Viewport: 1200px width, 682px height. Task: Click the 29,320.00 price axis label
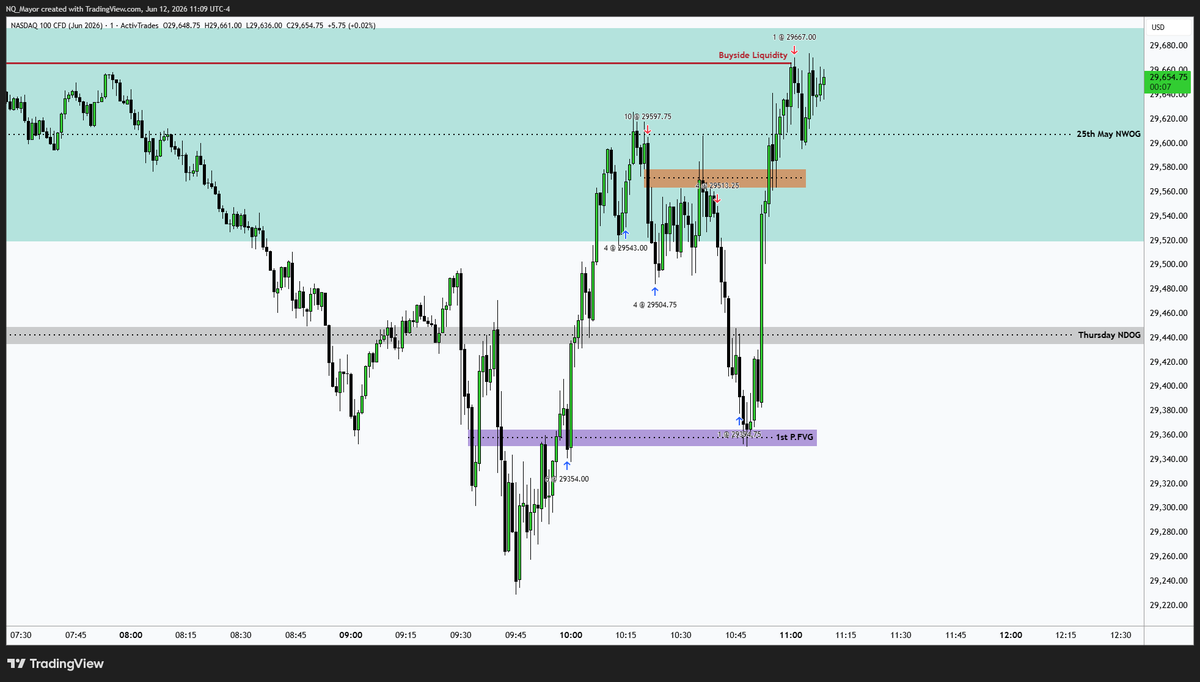click(1168, 483)
